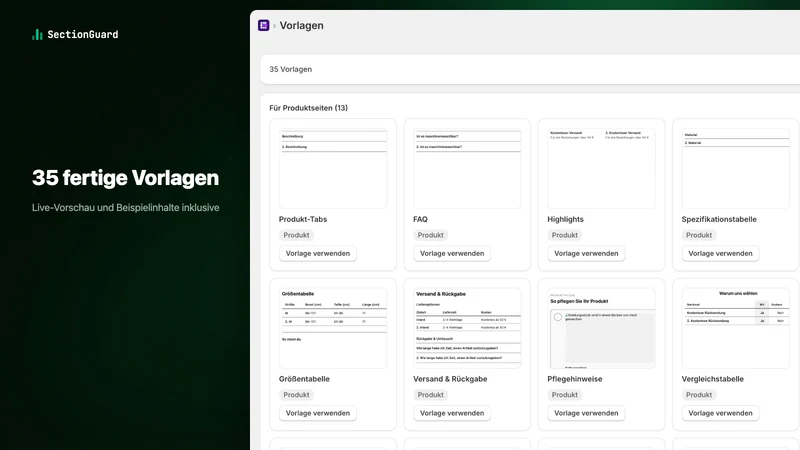Open the Highlights preview thumbnail

point(601,168)
